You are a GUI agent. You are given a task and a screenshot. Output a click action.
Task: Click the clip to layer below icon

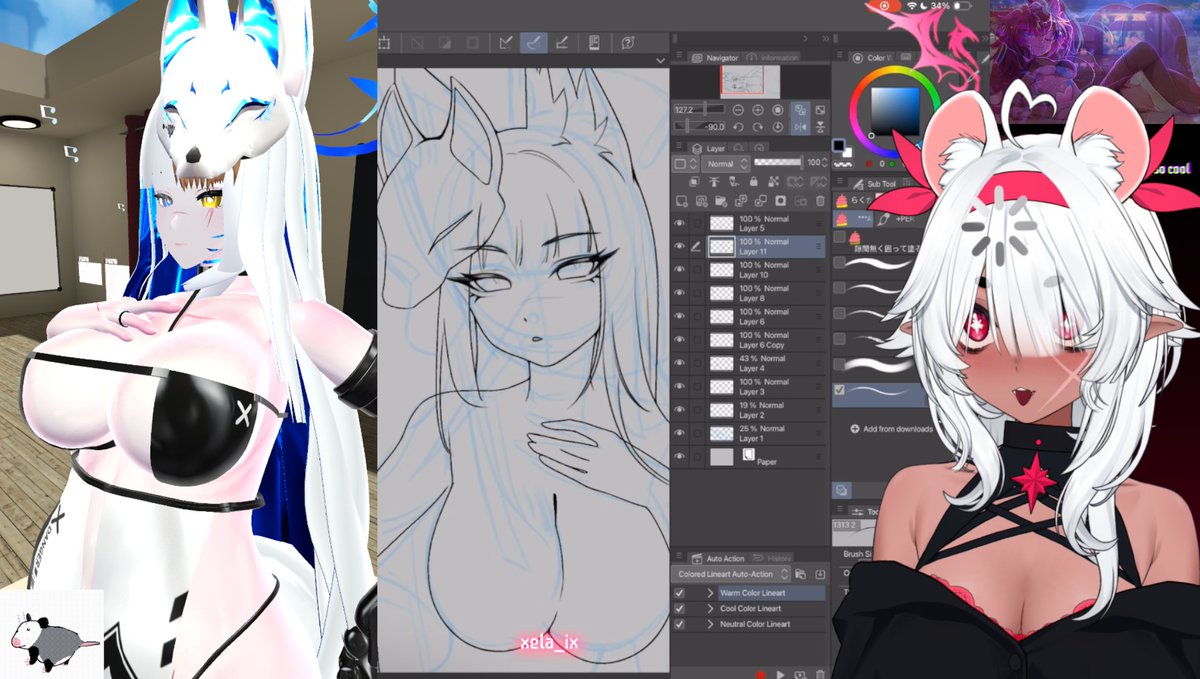(694, 181)
